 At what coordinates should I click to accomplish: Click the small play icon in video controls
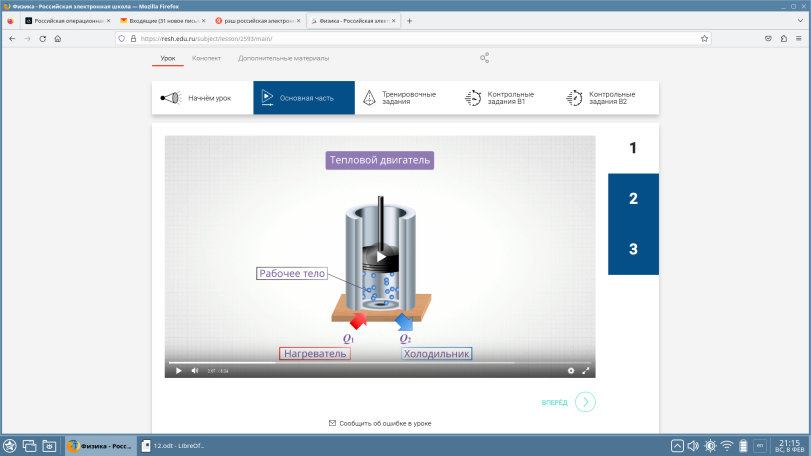click(179, 370)
